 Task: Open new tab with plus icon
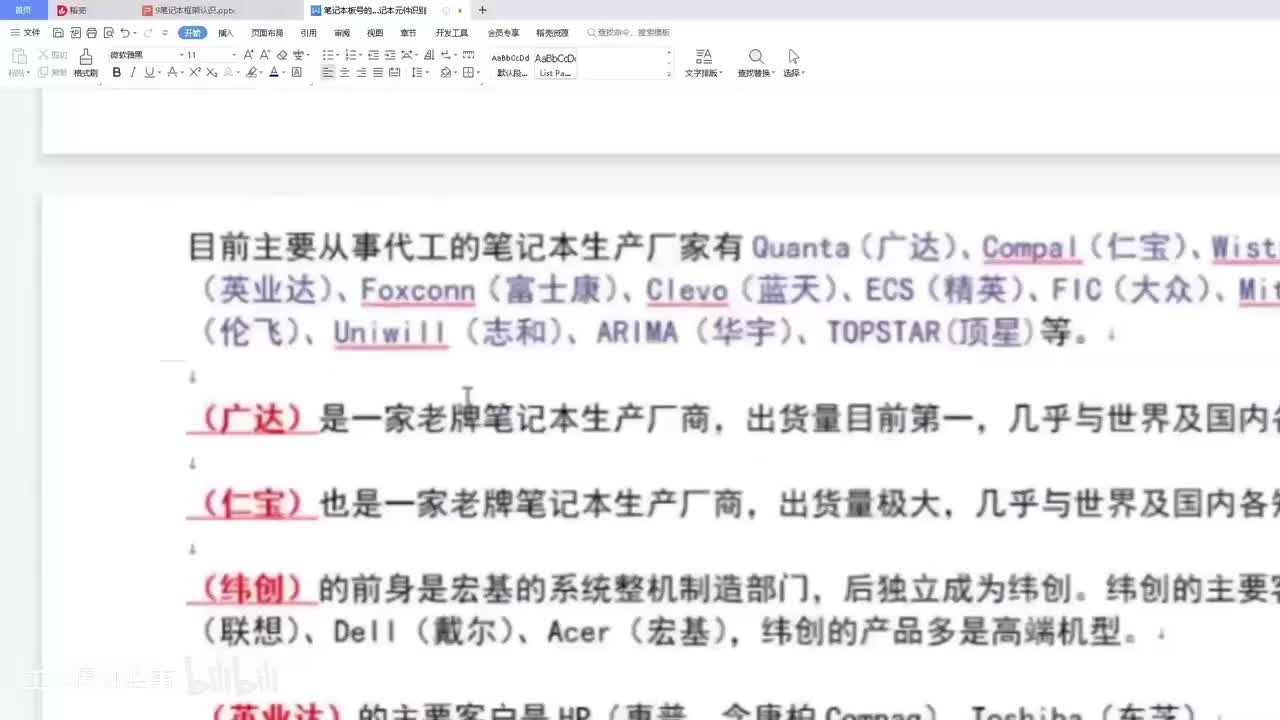point(482,10)
